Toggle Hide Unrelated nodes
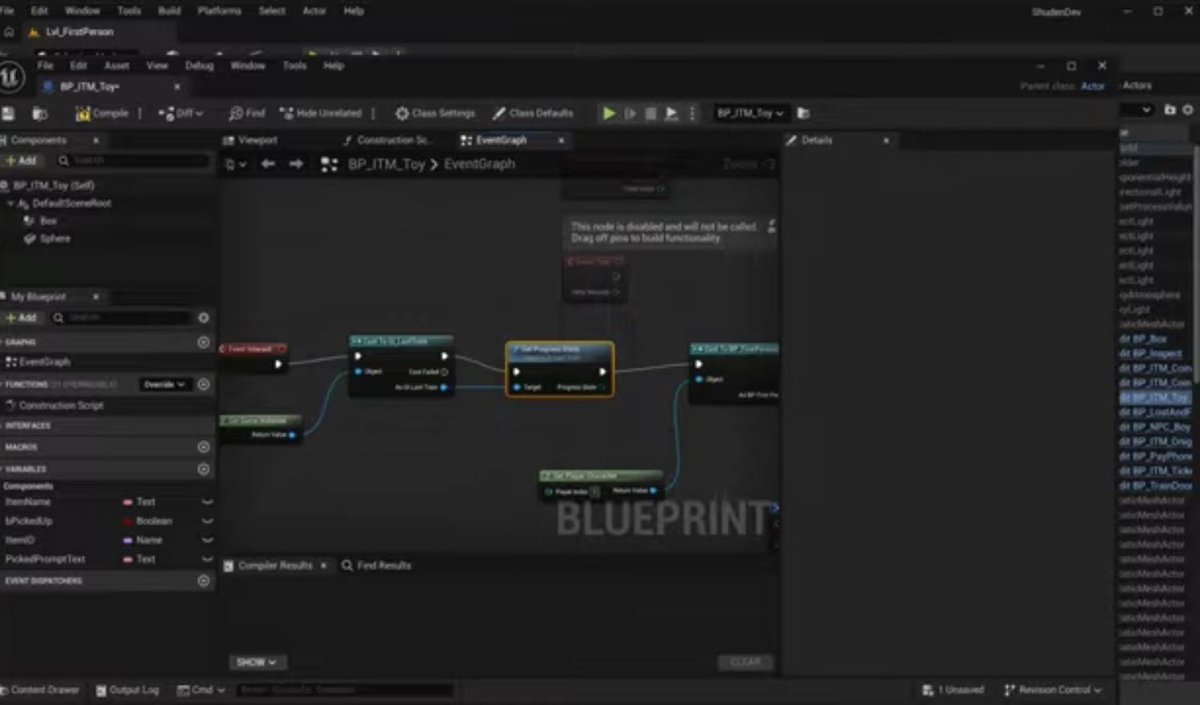This screenshot has height=705, width=1200. pos(321,114)
